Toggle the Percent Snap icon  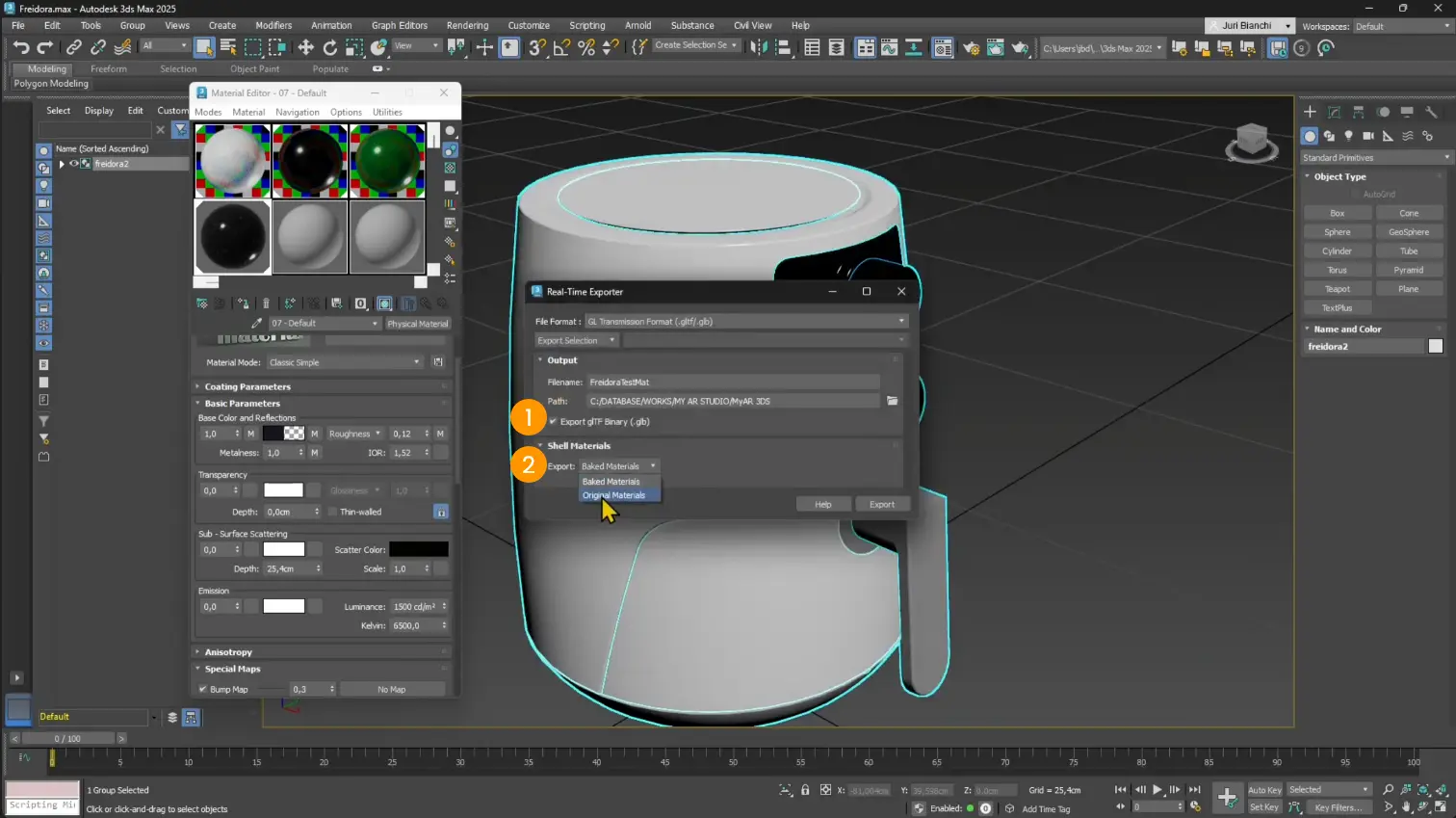coord(585,47)
